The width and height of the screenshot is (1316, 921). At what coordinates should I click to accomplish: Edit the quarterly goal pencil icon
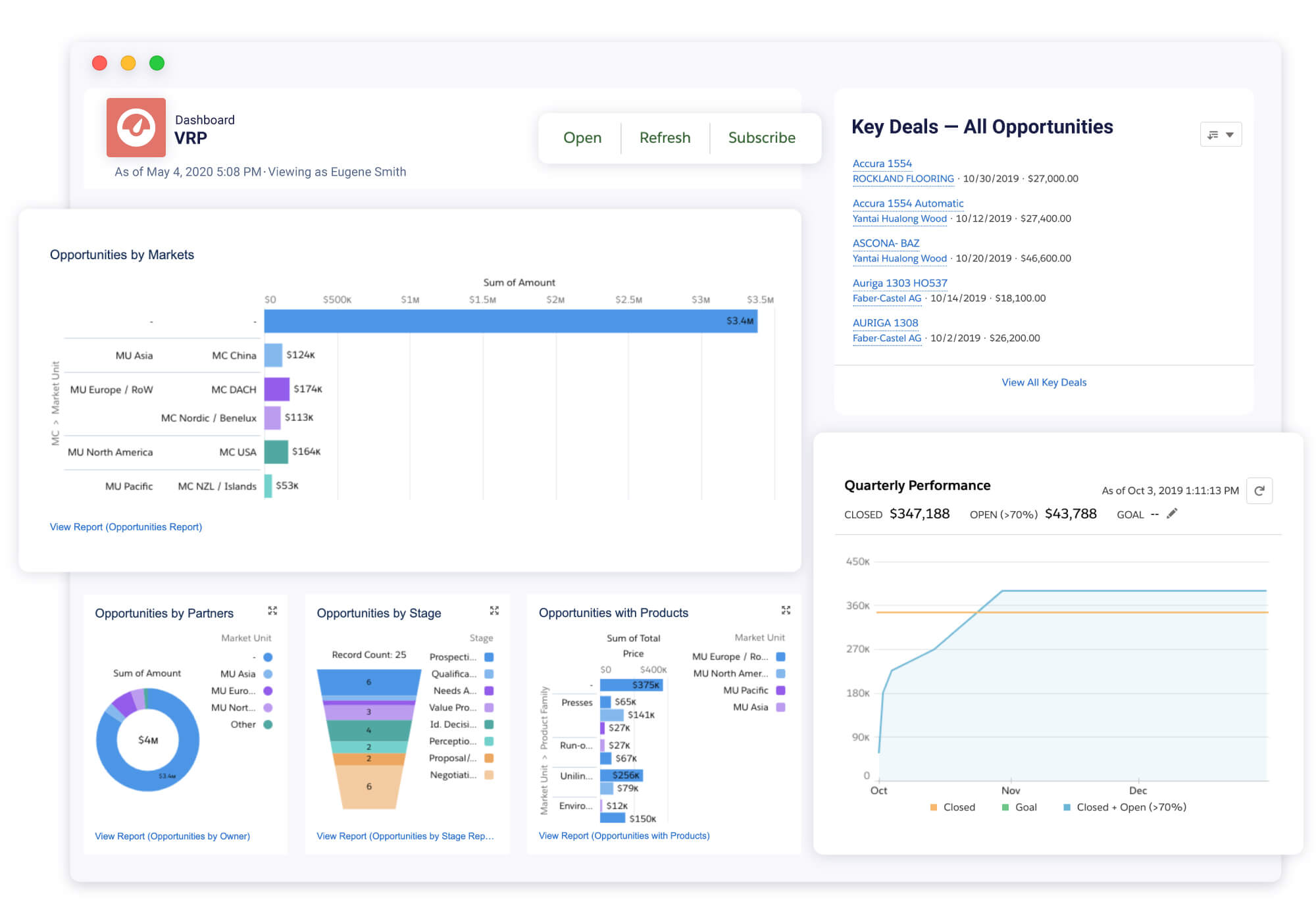[x=1171, y=514]
